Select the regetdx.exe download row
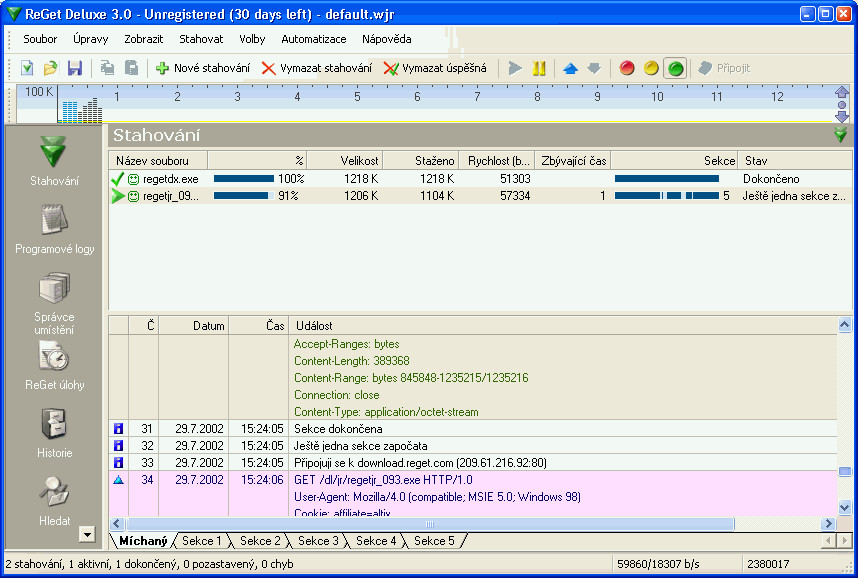This screenshot has width=858, height=578. pos(480,178)
